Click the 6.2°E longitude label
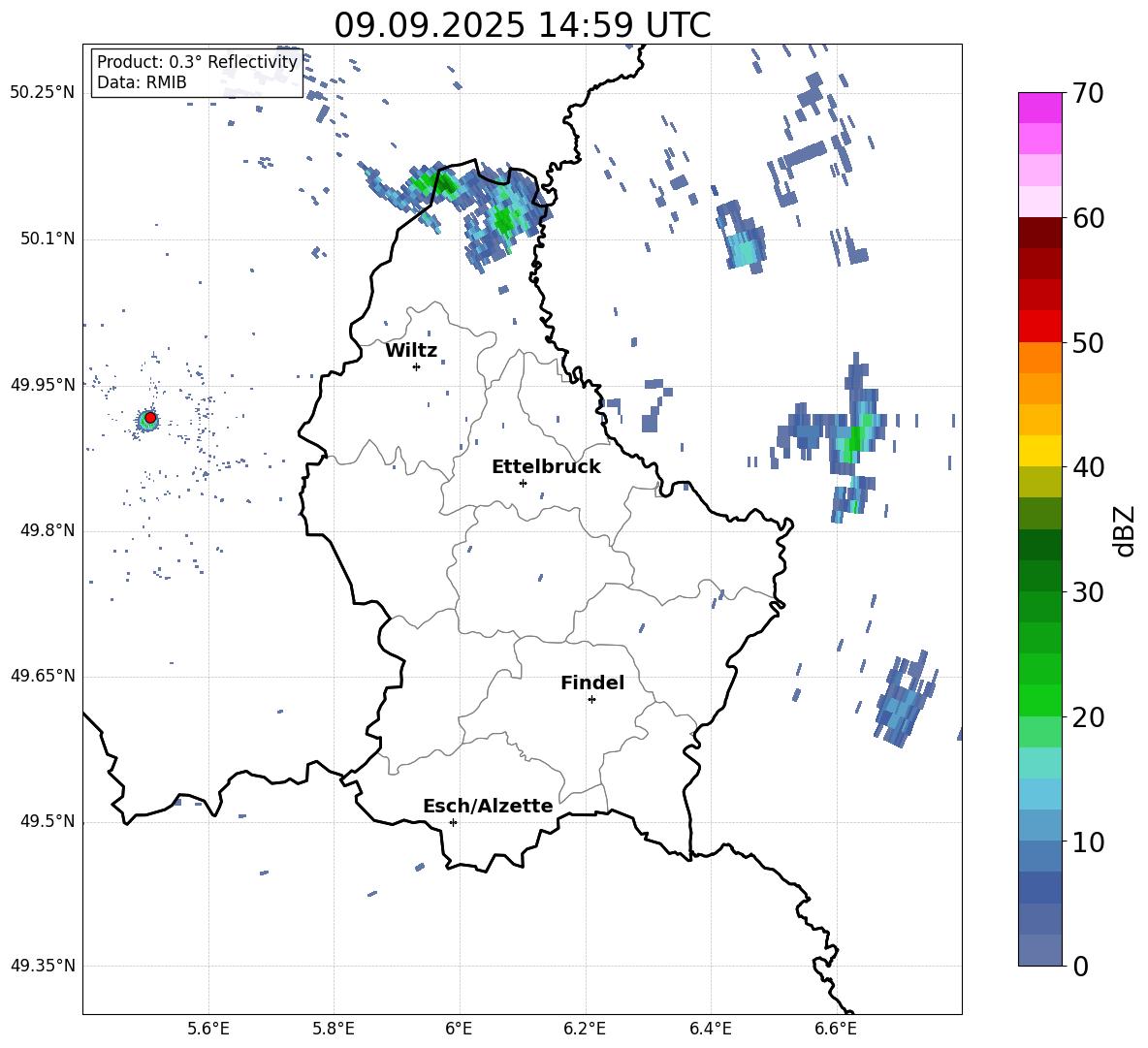Screen dimensions: 1148x1048 [585, 1029]
